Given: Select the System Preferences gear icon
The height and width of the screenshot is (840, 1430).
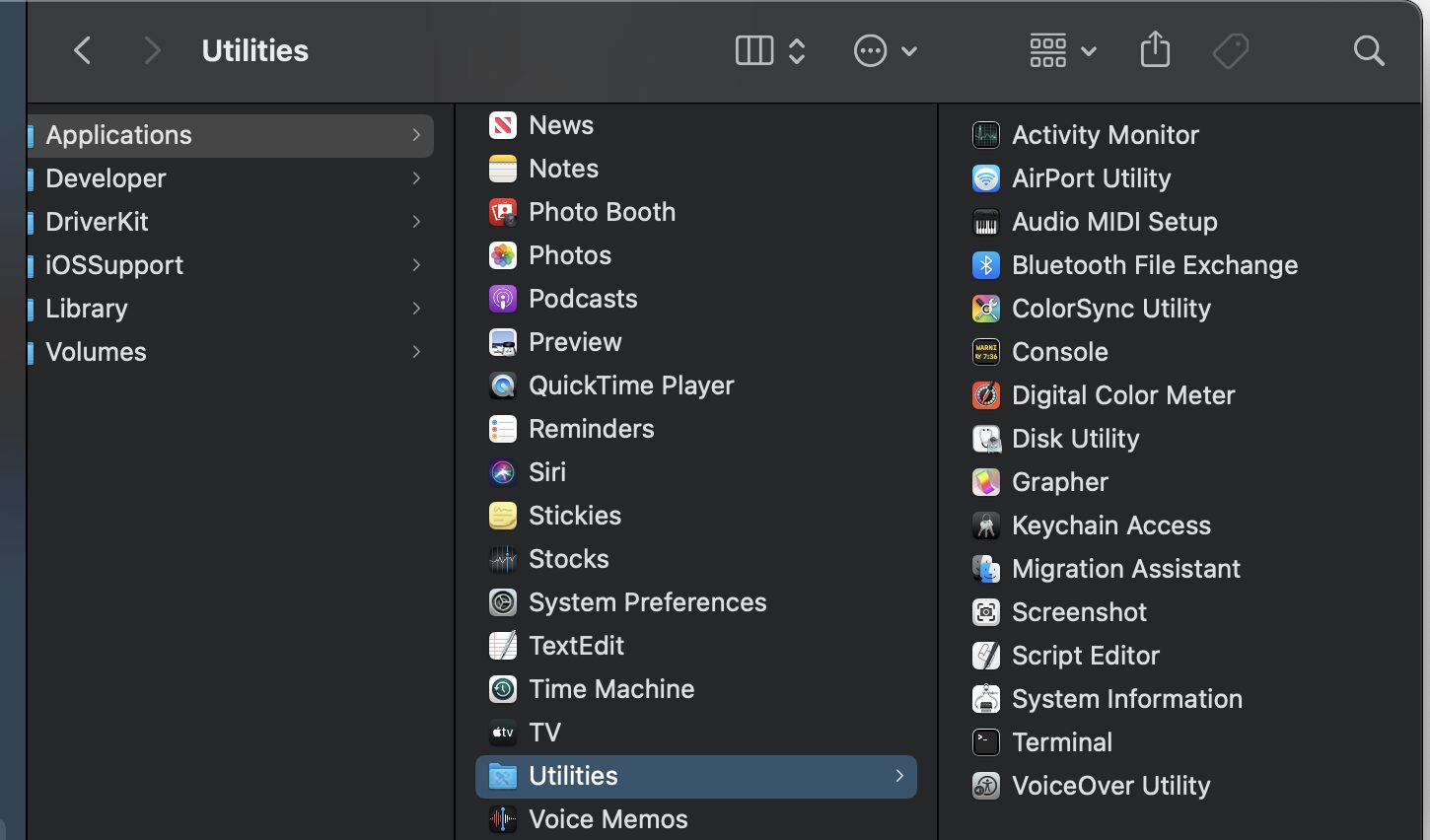Looking at the screenshot, I should 503,602.
